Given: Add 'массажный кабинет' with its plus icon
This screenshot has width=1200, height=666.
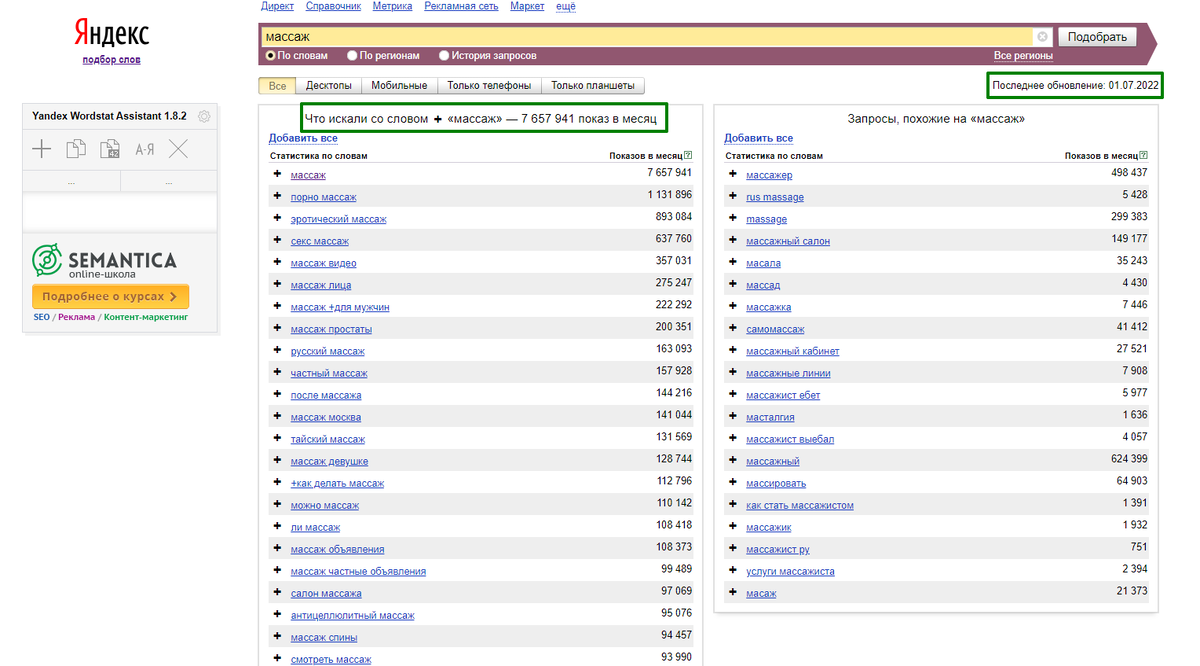Looking at the screenshot, I should (x=732, y=350).
